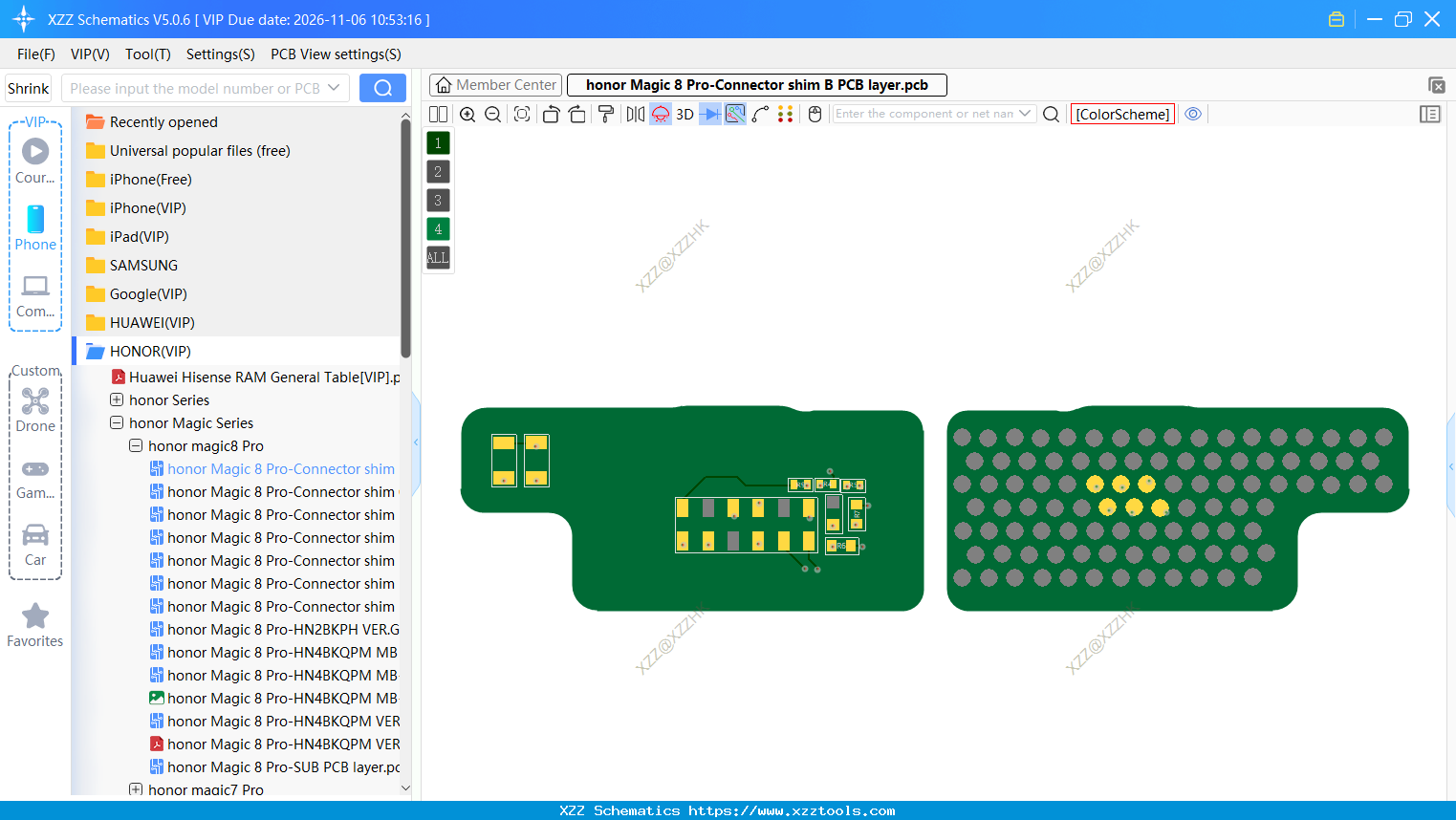Click the XZZ app logo in title bar
Screen dimensions: 1456x820
(23, 19)
